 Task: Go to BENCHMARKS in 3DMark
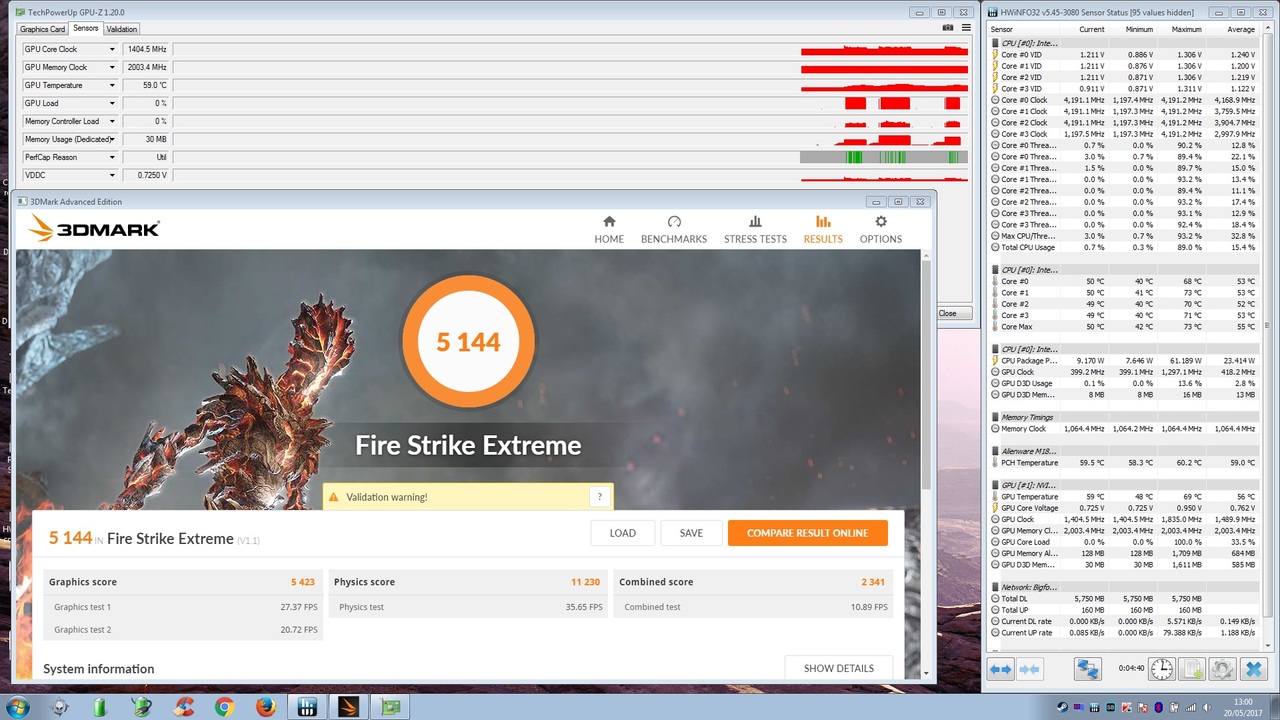click(674, 230)
